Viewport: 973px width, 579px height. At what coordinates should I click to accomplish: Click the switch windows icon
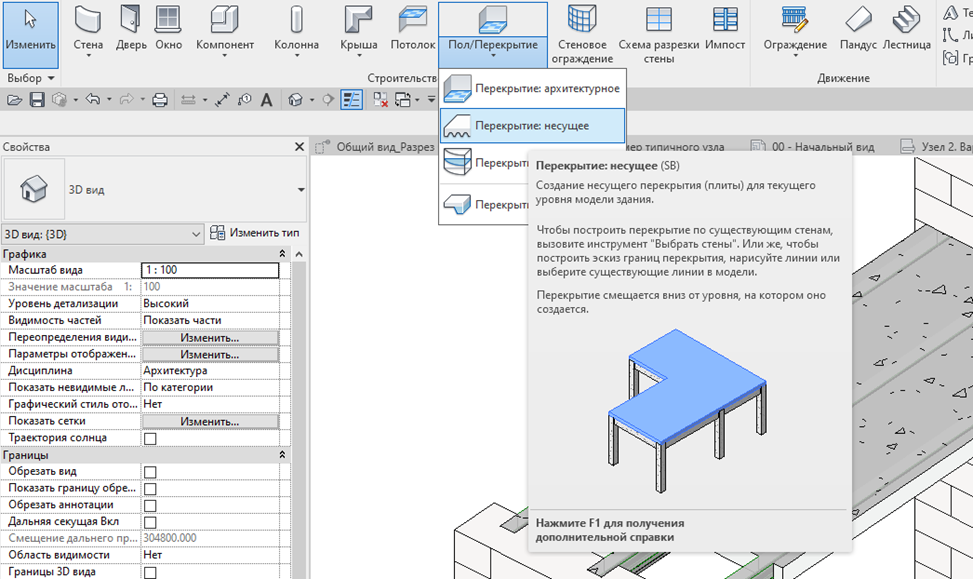[403, 99]
